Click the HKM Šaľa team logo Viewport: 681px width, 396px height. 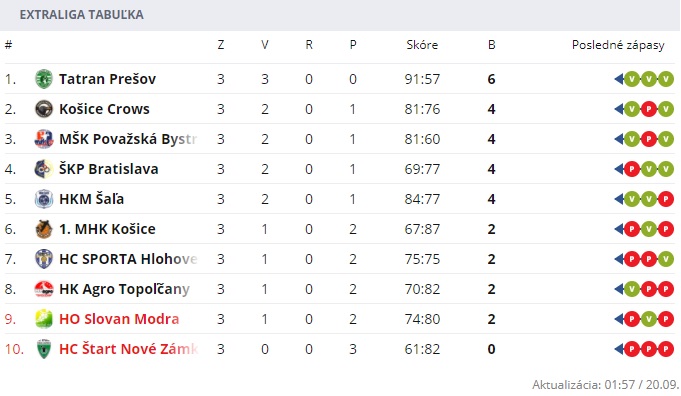(44, 199)
